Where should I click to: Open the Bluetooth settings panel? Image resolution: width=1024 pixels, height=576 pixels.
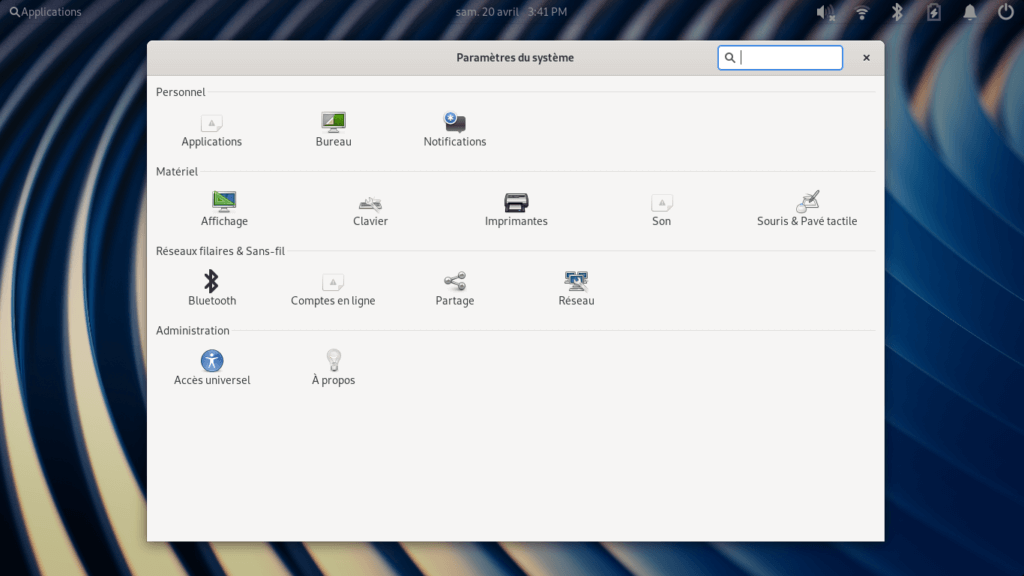point(212,289)
